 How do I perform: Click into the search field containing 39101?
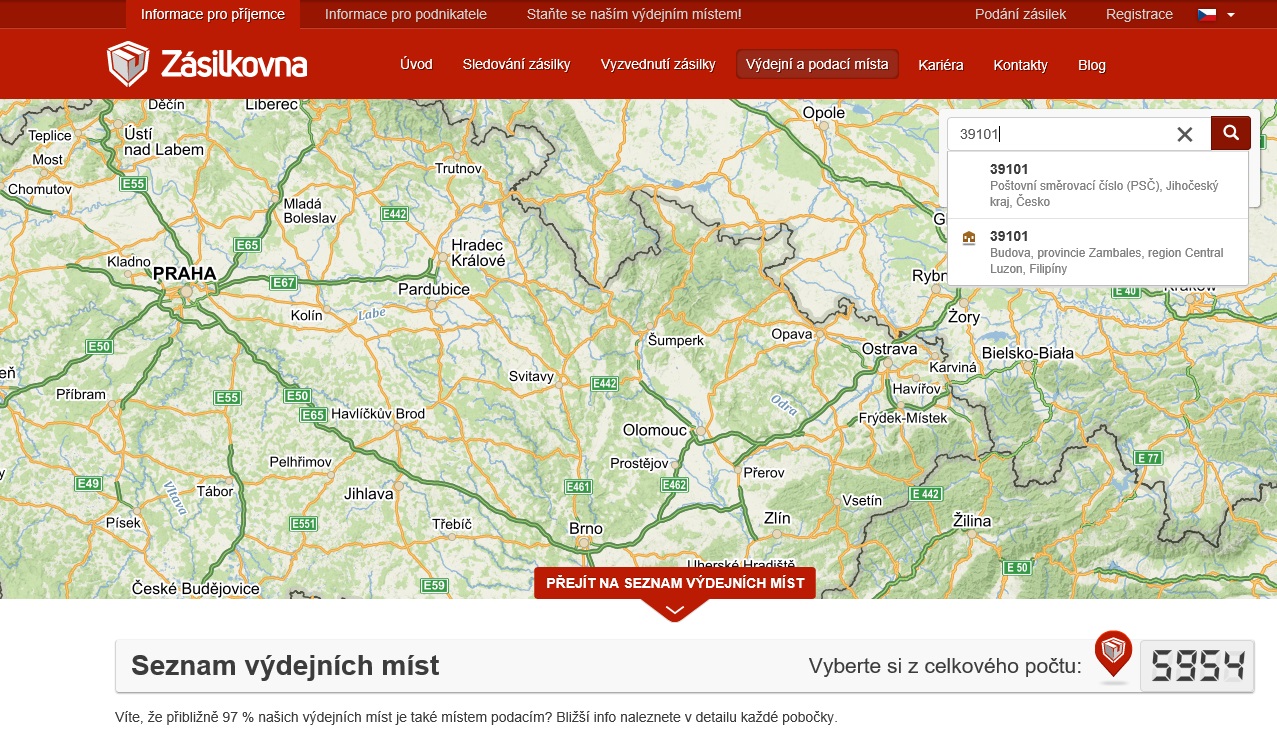[x=1060, y=134]
